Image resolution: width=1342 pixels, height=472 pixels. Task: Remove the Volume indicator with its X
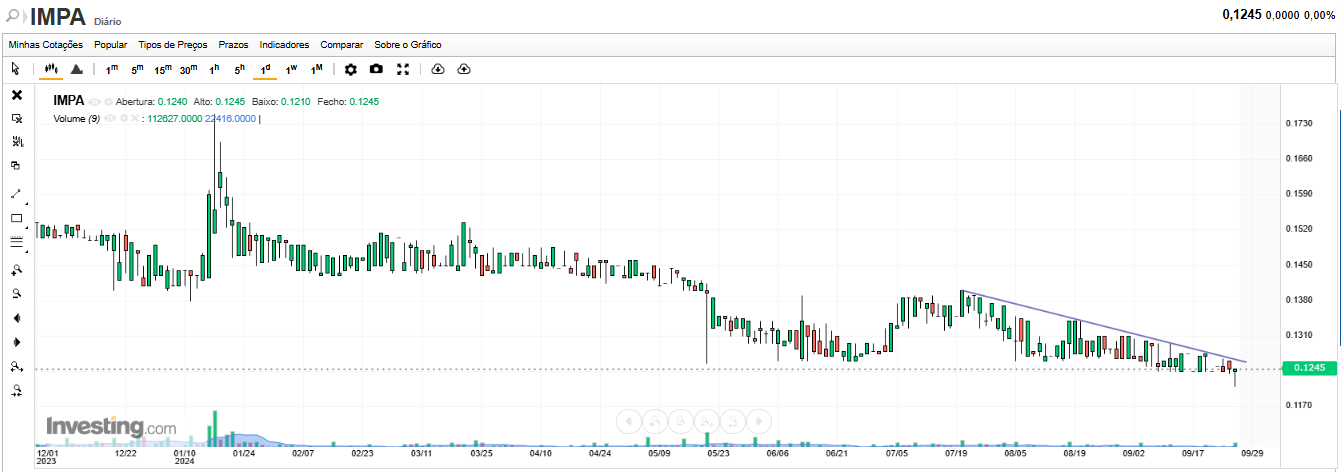[136, 118]
